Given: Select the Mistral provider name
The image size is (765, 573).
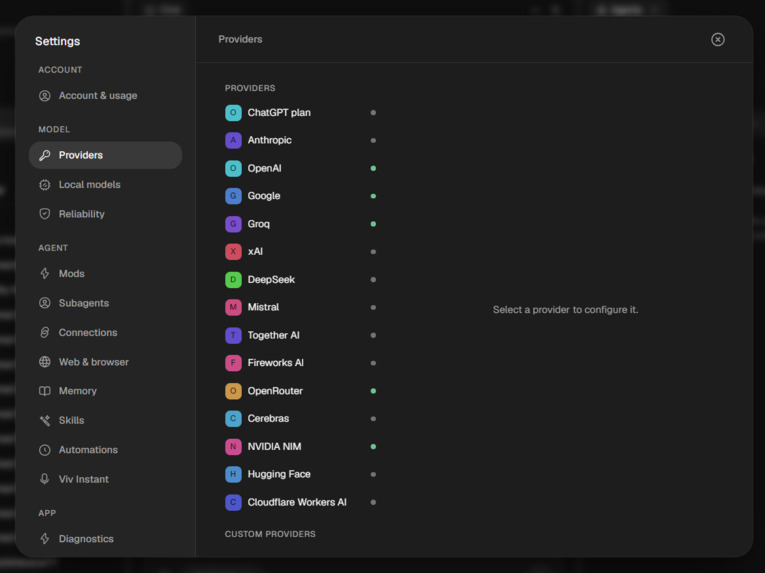Looking at the screenshot, I should pyautogui.click(x=263, y=307).
